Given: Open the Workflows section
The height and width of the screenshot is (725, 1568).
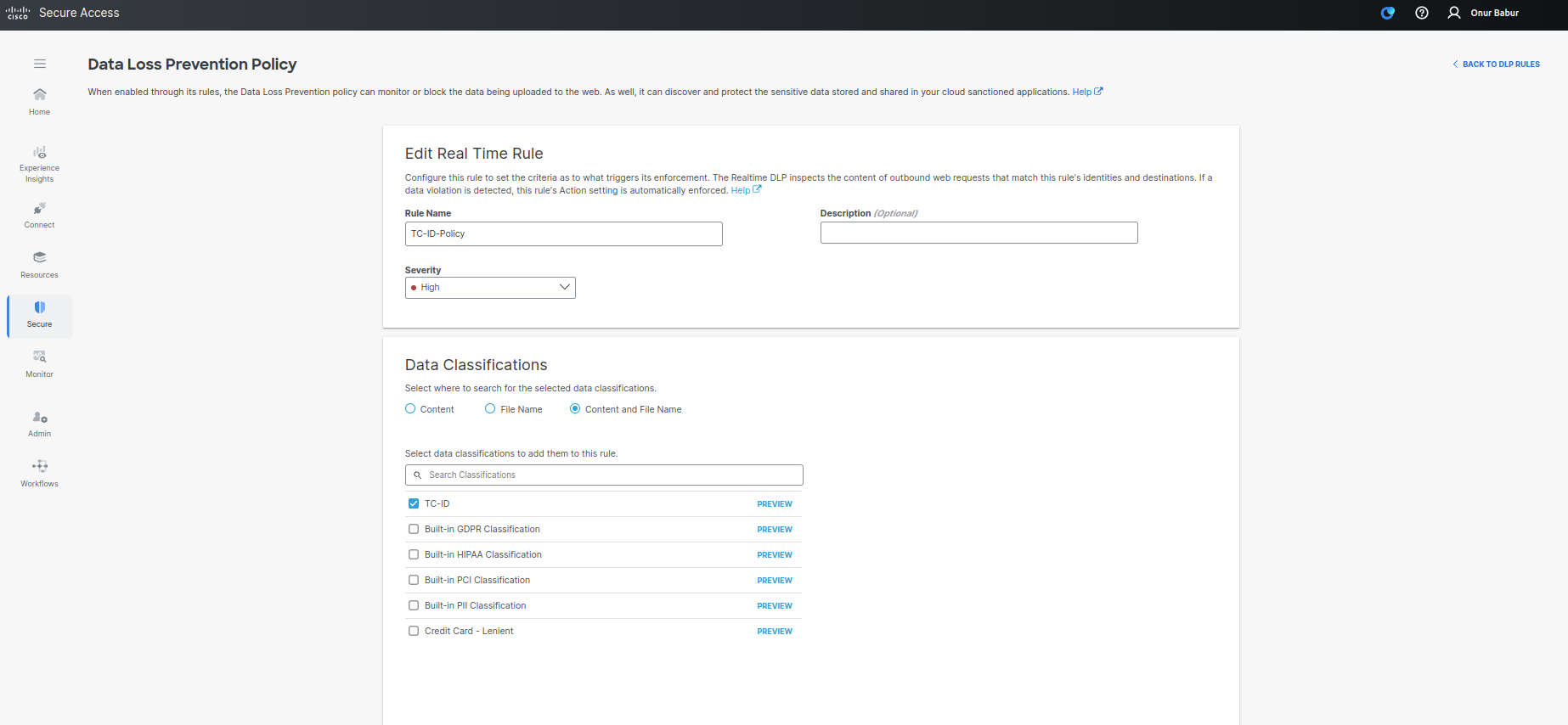Looking at the screenshot, I should 40,473.
